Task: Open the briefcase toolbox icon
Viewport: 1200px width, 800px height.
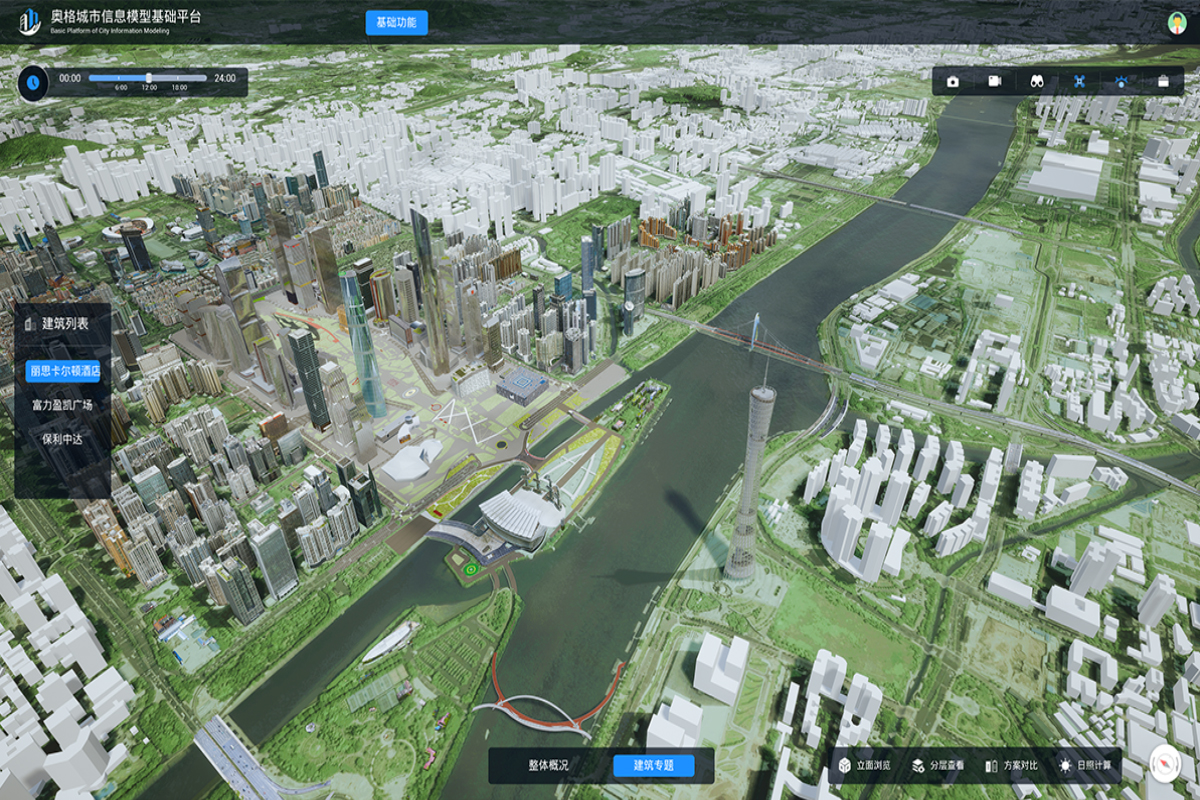Action: 1163,81
